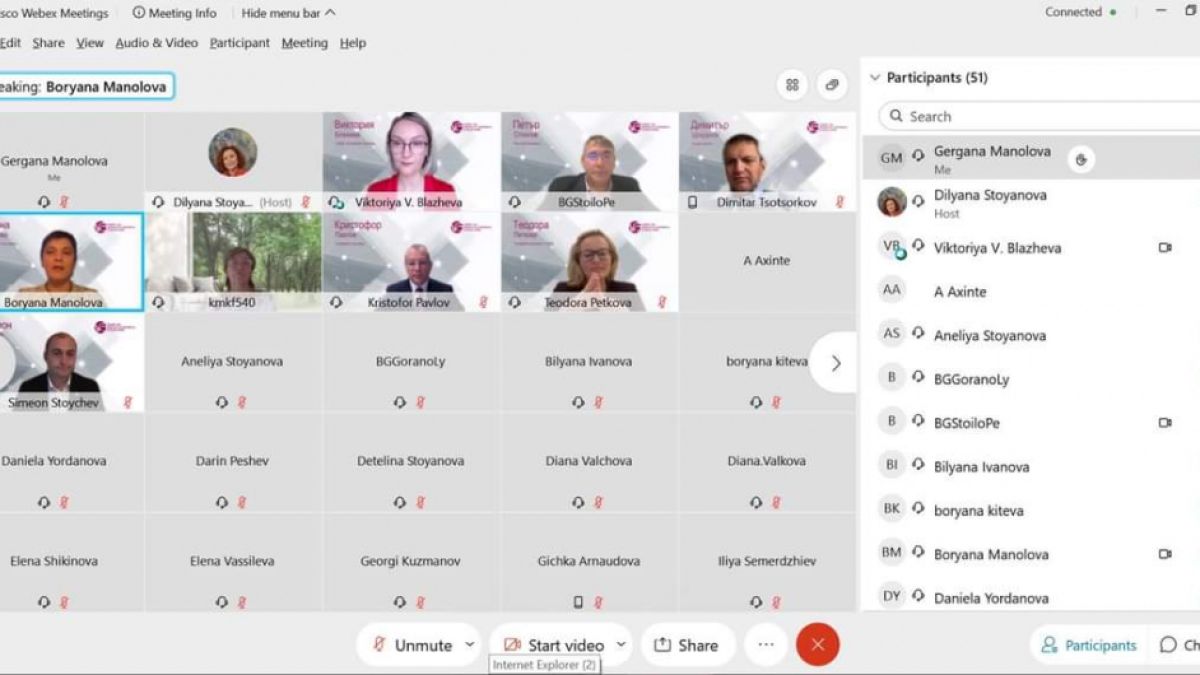Click the Iliya Semerdzhiev tile name
This screenshot has height=675, width=1200.
767,561
